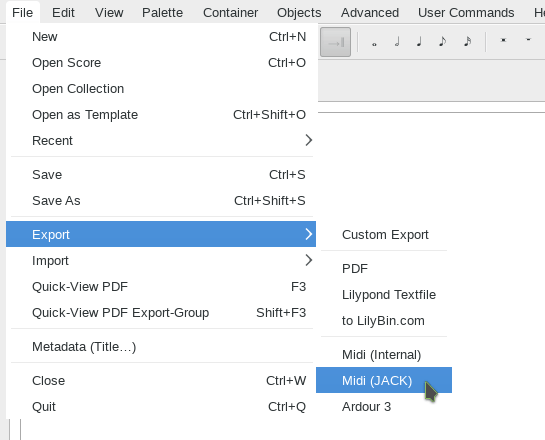Choose Quit from the File menu

tap(161, 407)
